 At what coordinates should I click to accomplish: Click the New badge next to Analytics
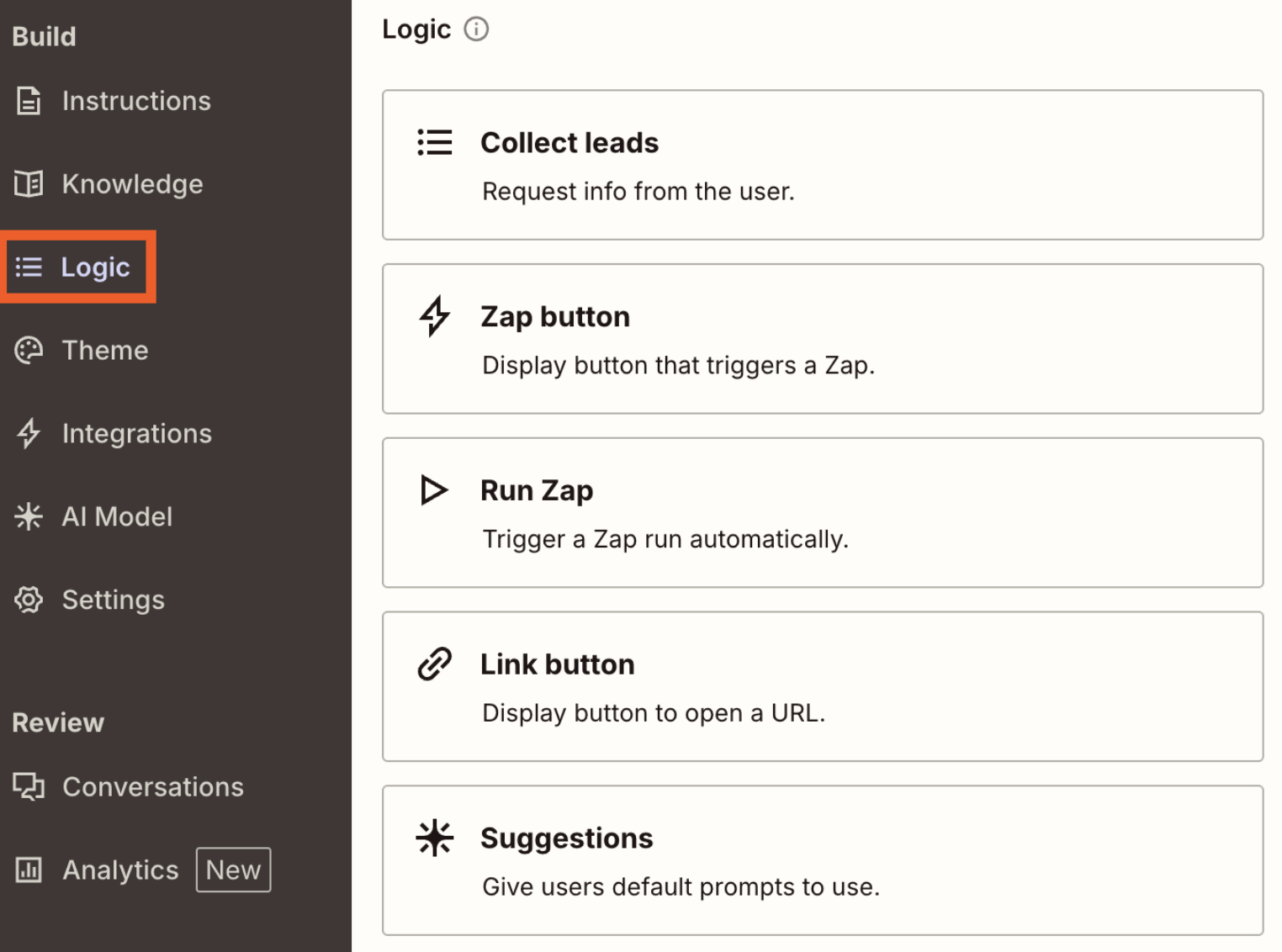[233, 870]
